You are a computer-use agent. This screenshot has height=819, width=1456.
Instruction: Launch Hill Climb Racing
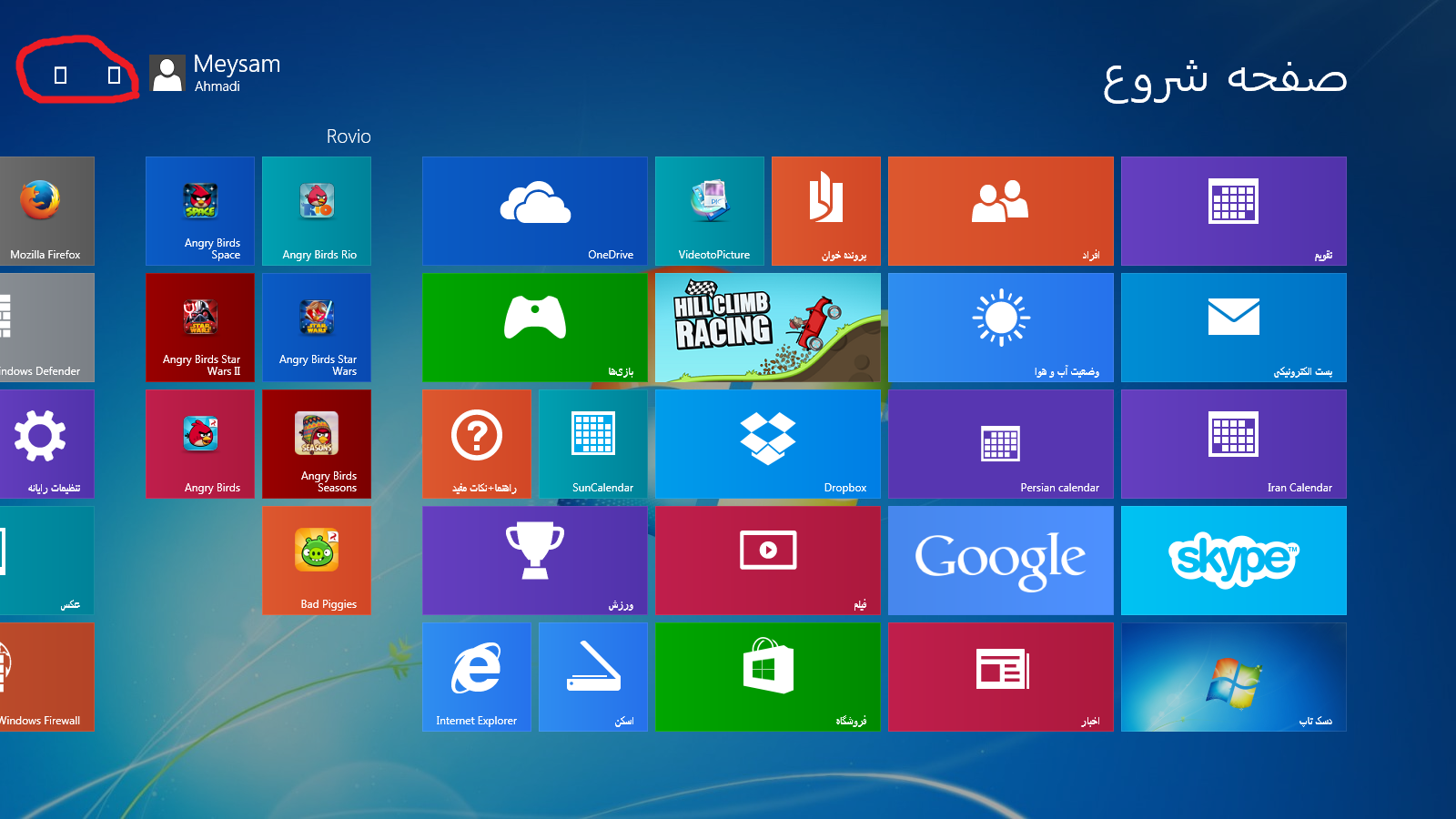click(768, 328)
